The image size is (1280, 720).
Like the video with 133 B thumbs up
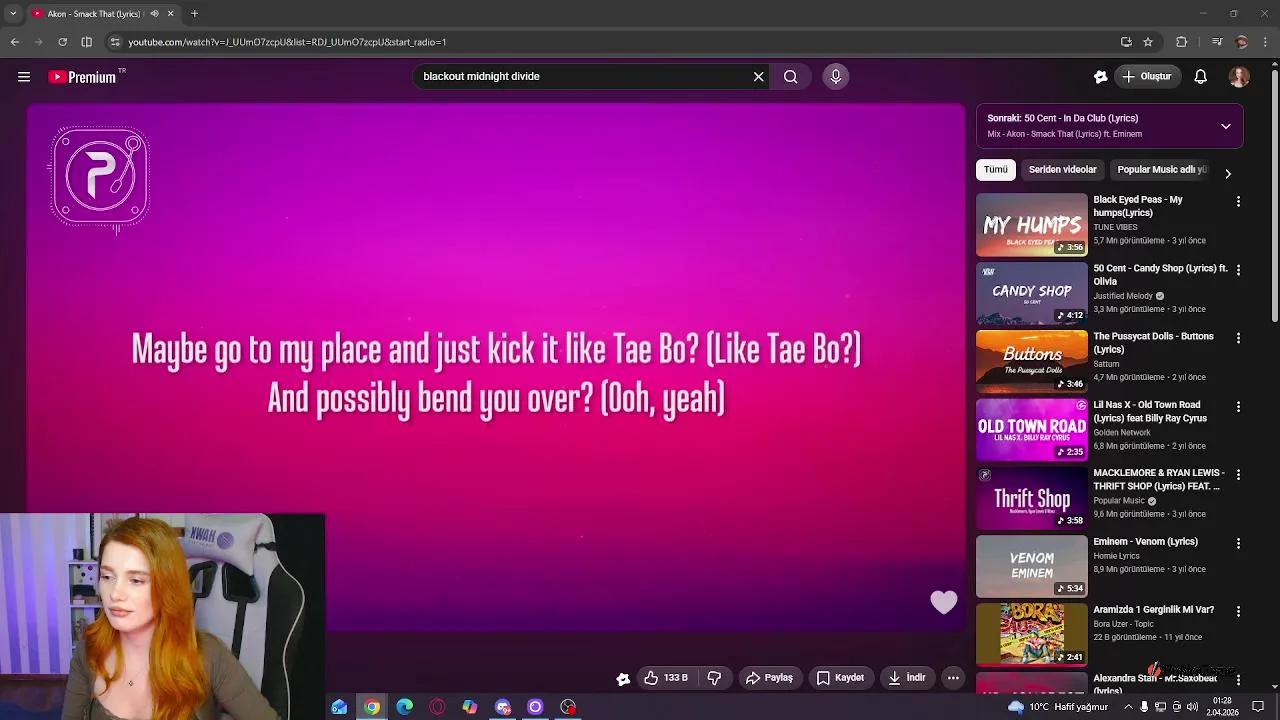tap(666, 678)
